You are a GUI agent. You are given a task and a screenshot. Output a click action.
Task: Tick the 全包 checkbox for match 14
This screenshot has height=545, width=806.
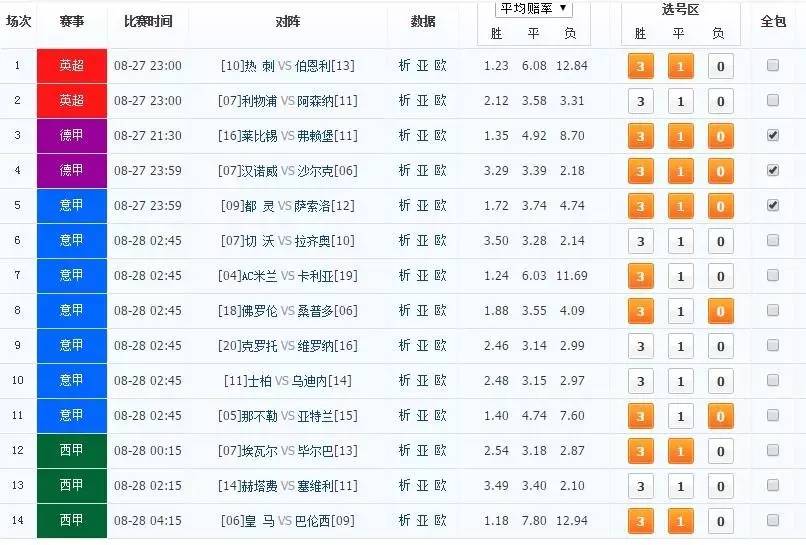click(773, 520)
